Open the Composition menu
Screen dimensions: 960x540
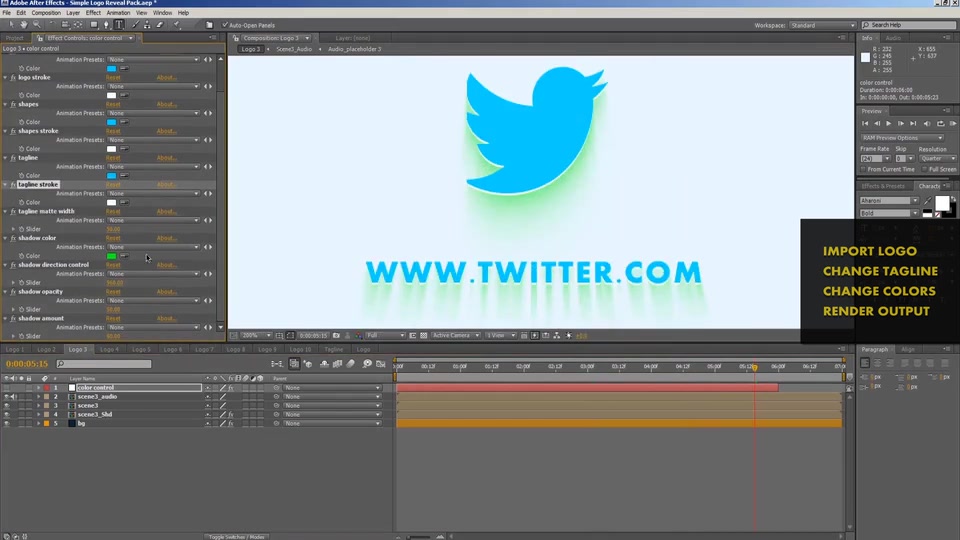tap(46, 12)
